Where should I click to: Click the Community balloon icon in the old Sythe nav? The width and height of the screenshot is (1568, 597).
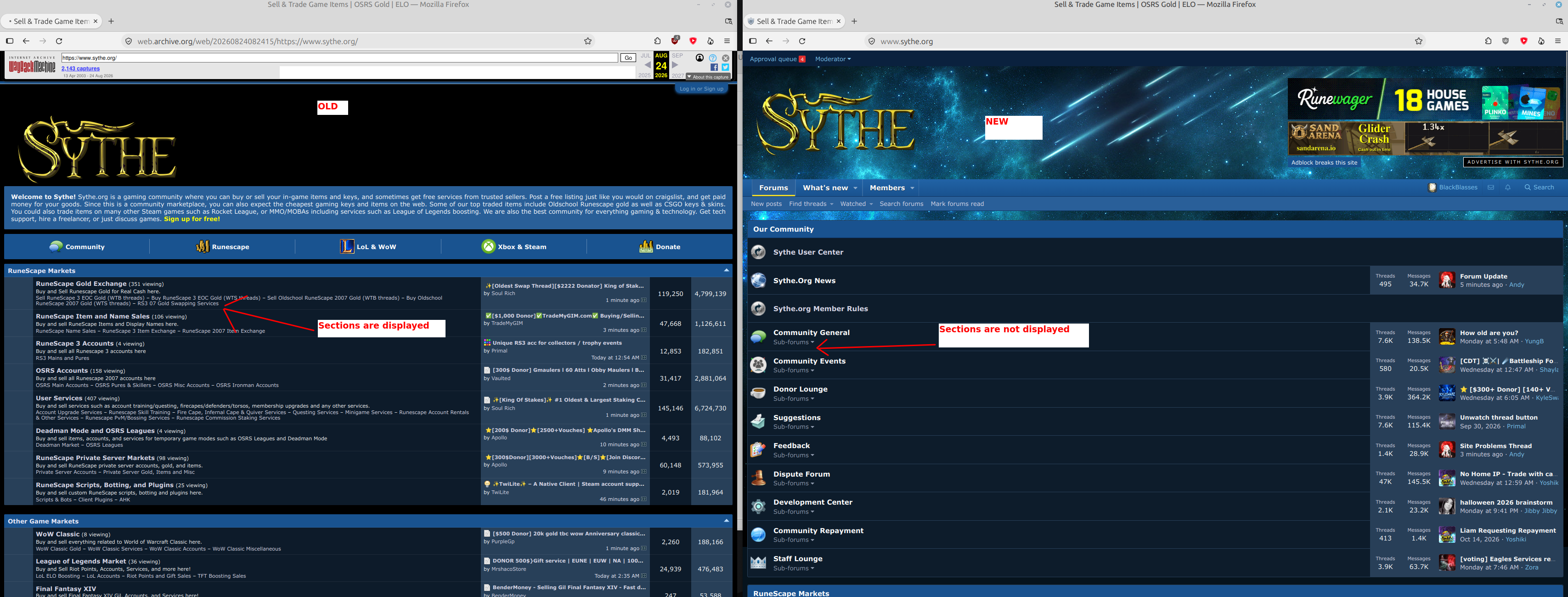click(x=56, y=247)
